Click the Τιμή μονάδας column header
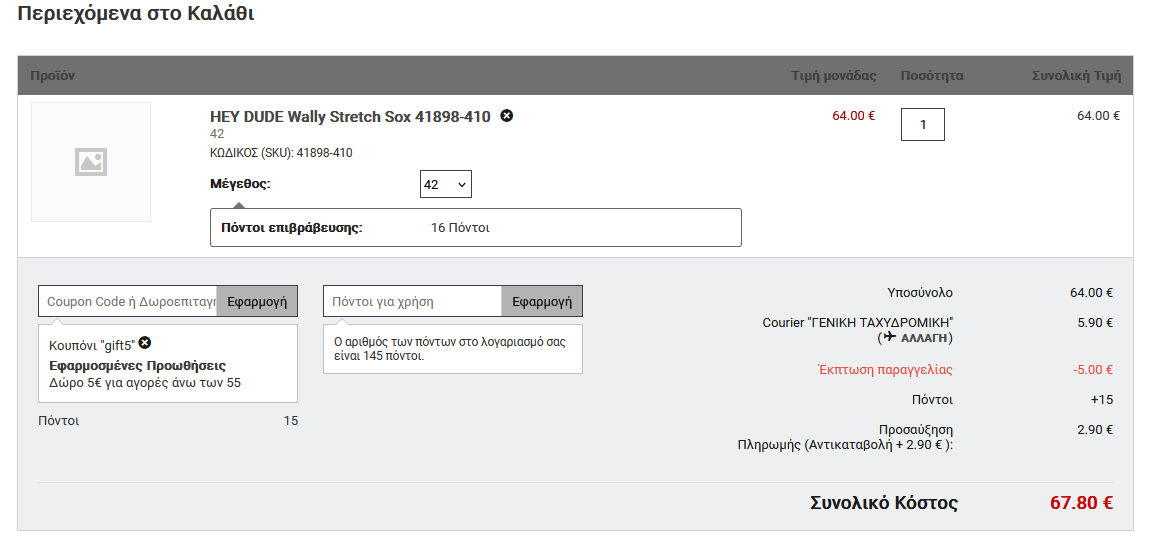The image size is (1154, 536). click(x=834, y=76)
